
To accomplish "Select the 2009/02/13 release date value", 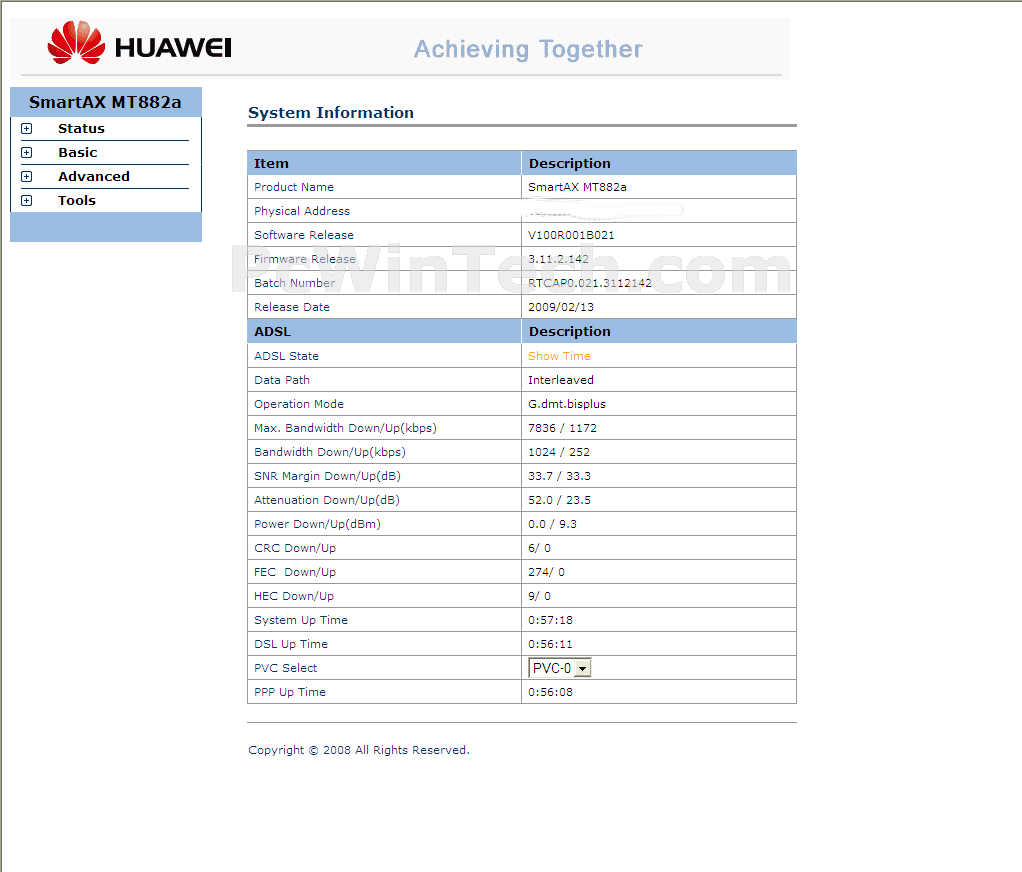I will tap(561, 307).
